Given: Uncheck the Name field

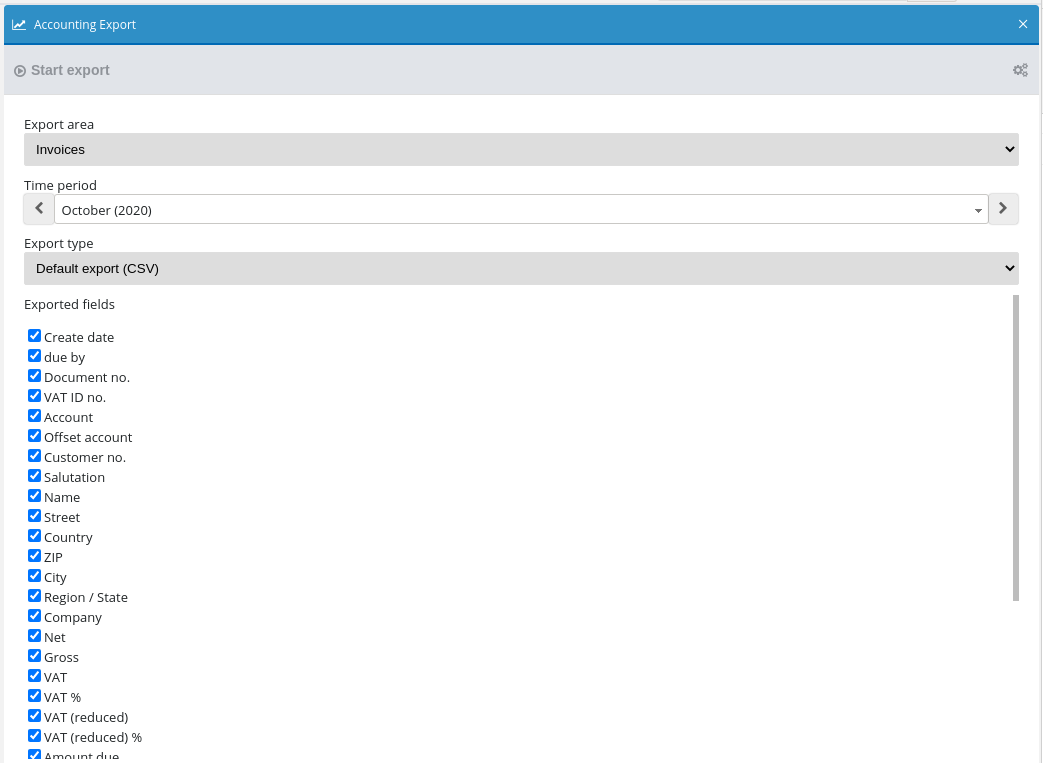Looking at the screenshot, I should (35, 496).
